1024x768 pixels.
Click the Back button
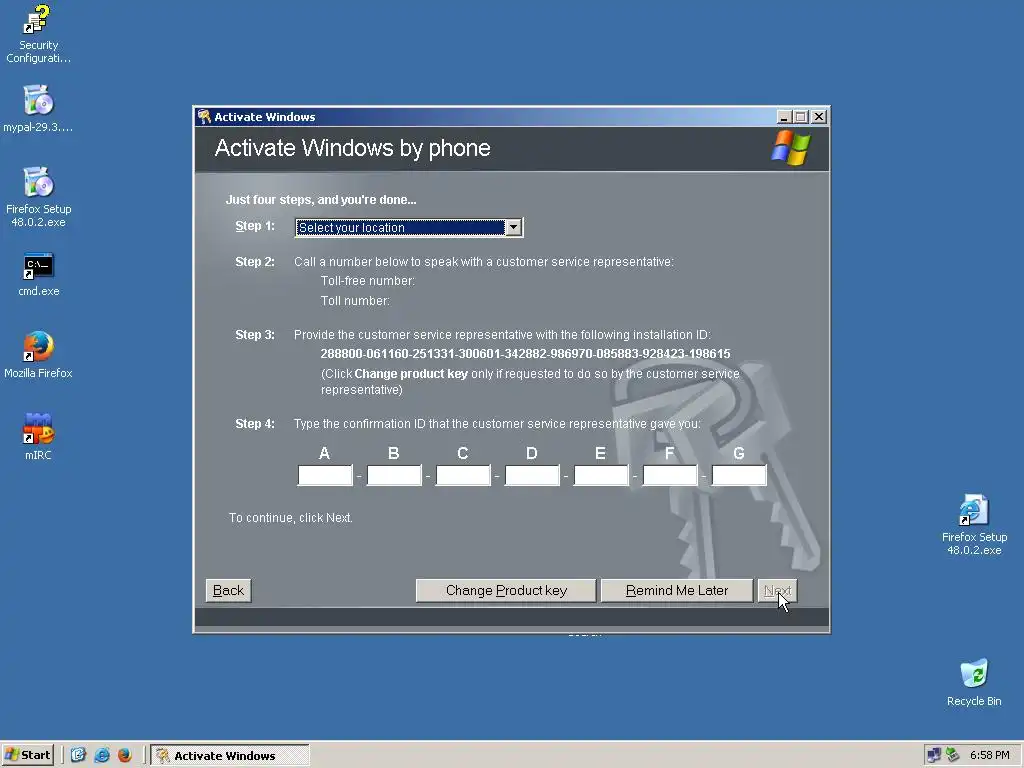(228, 590)
